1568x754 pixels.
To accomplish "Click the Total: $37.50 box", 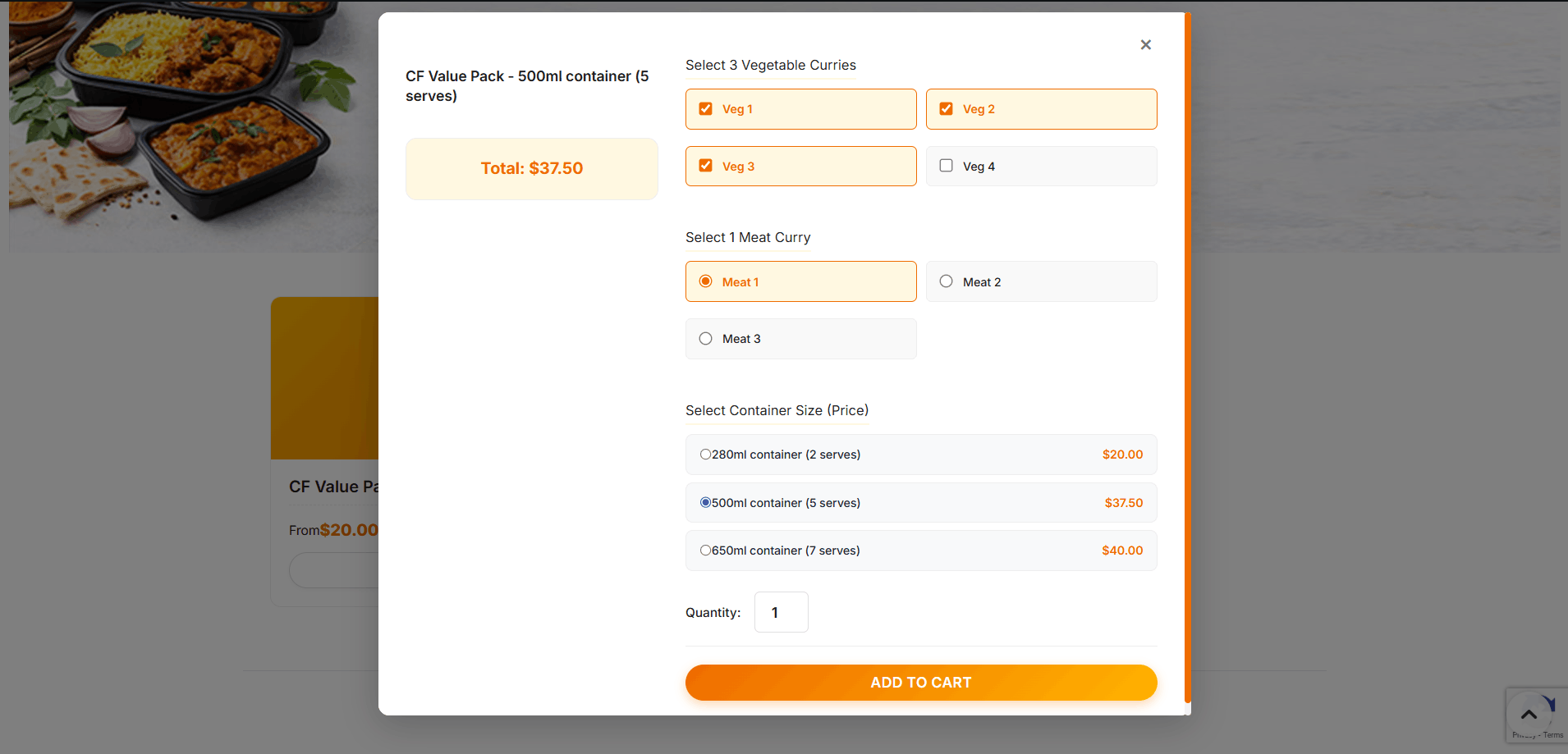I will tap(531, 169).
